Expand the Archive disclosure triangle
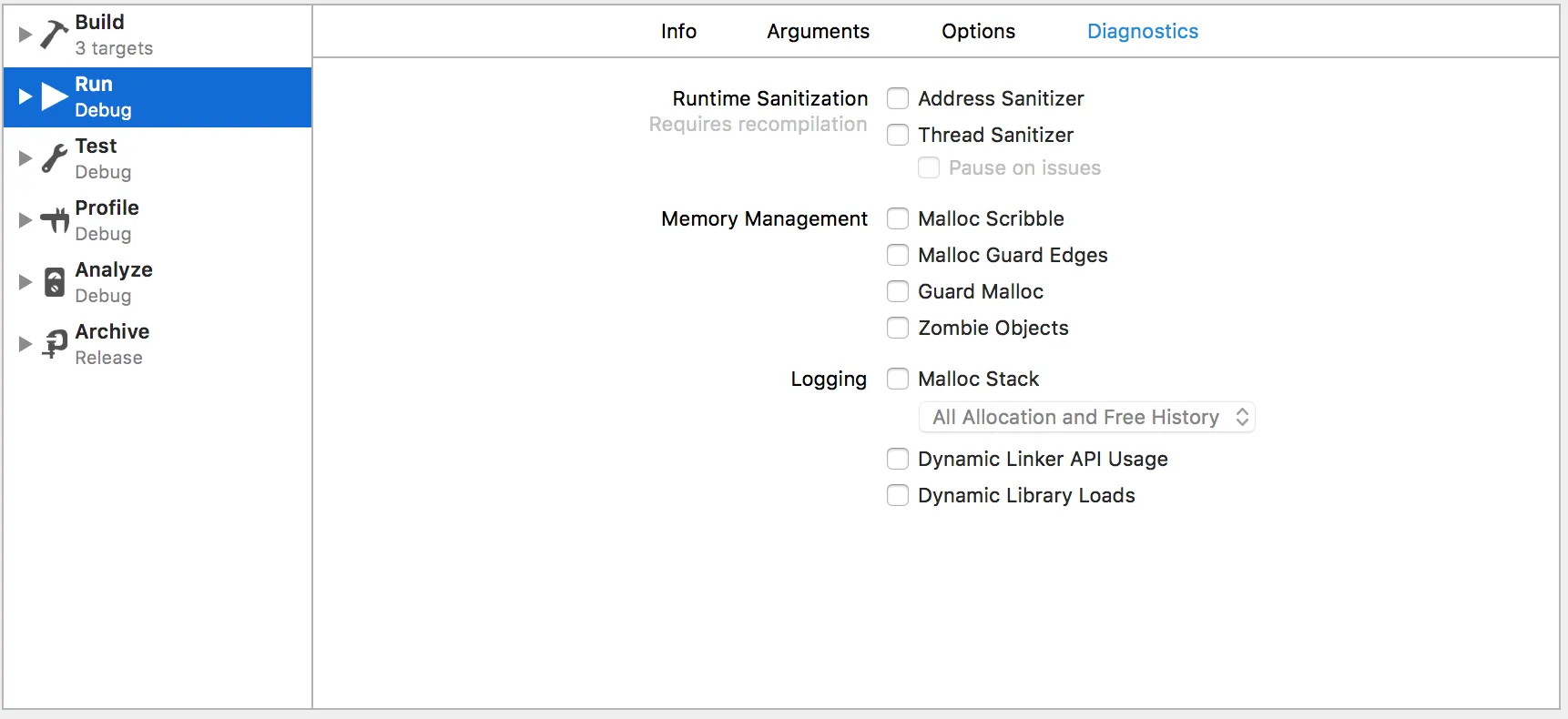This screenshot has height=719, width=1568. pyautogui.click(x=25, y=344)
